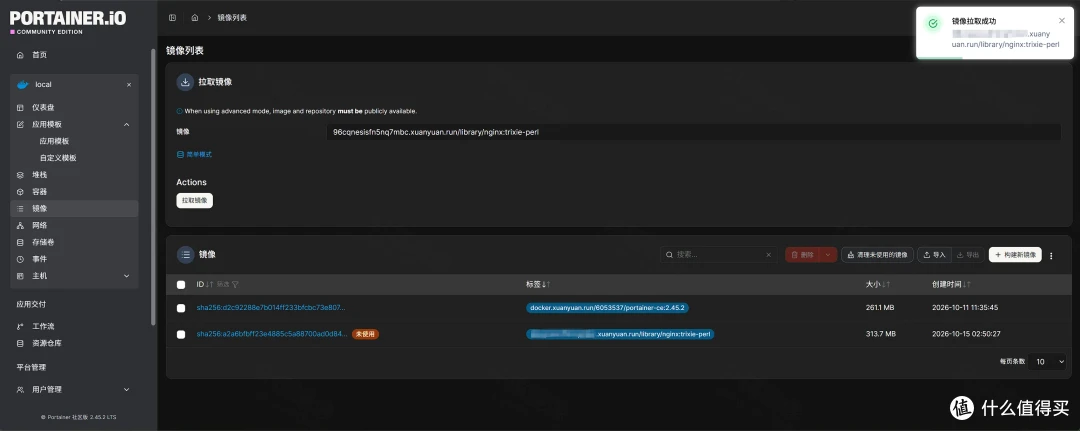
Task: Click the red 删除 button
Action: [x=803, y=255]
